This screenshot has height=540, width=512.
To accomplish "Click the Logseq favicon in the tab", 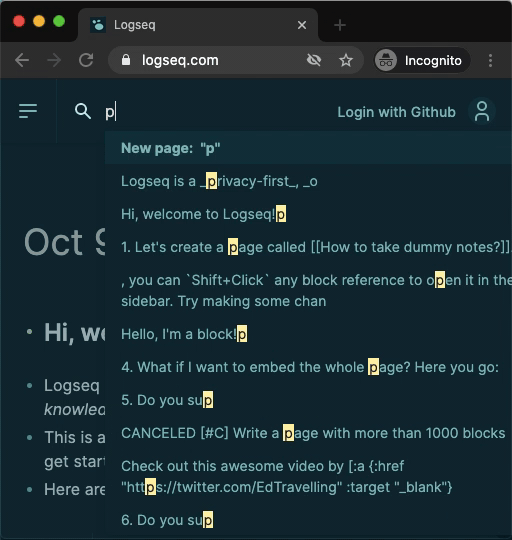I will (98, 25).
